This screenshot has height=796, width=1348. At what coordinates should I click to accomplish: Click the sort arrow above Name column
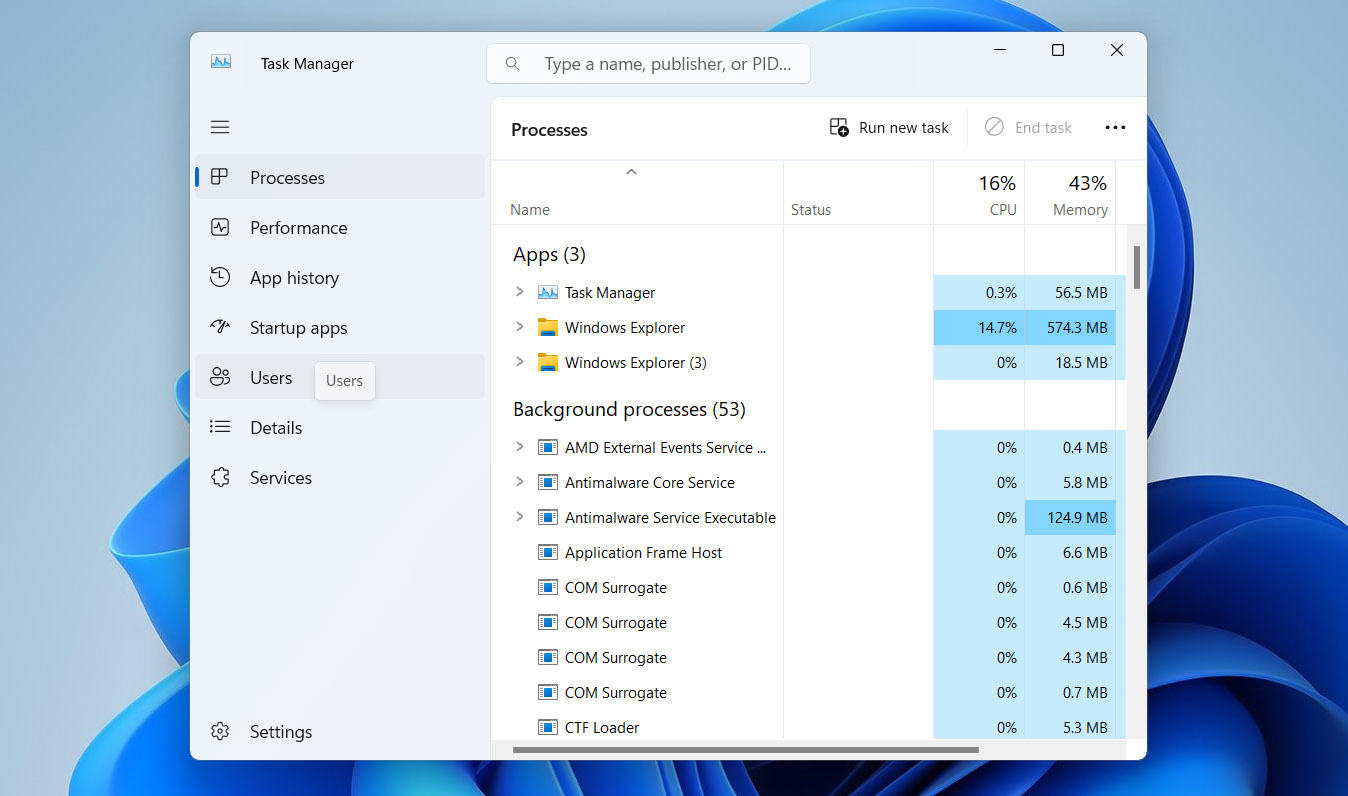click(631, 172)
